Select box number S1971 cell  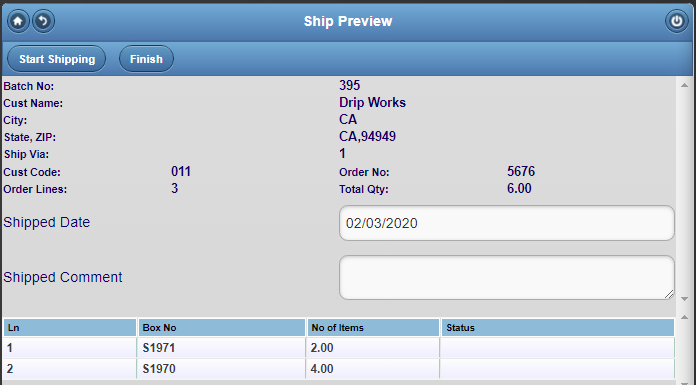tap(221, 348)
